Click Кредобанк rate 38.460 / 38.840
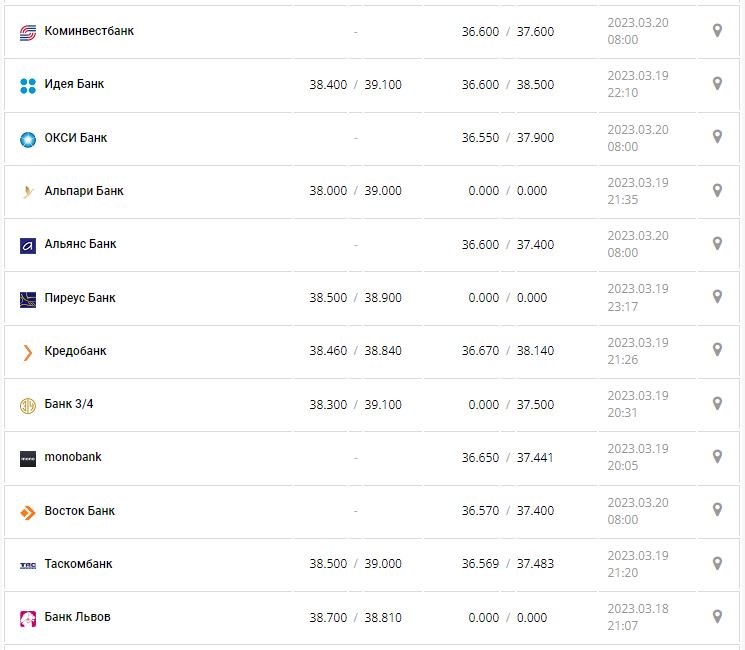Viewport: 745px width, 650px height. click(x=355, y=351)
